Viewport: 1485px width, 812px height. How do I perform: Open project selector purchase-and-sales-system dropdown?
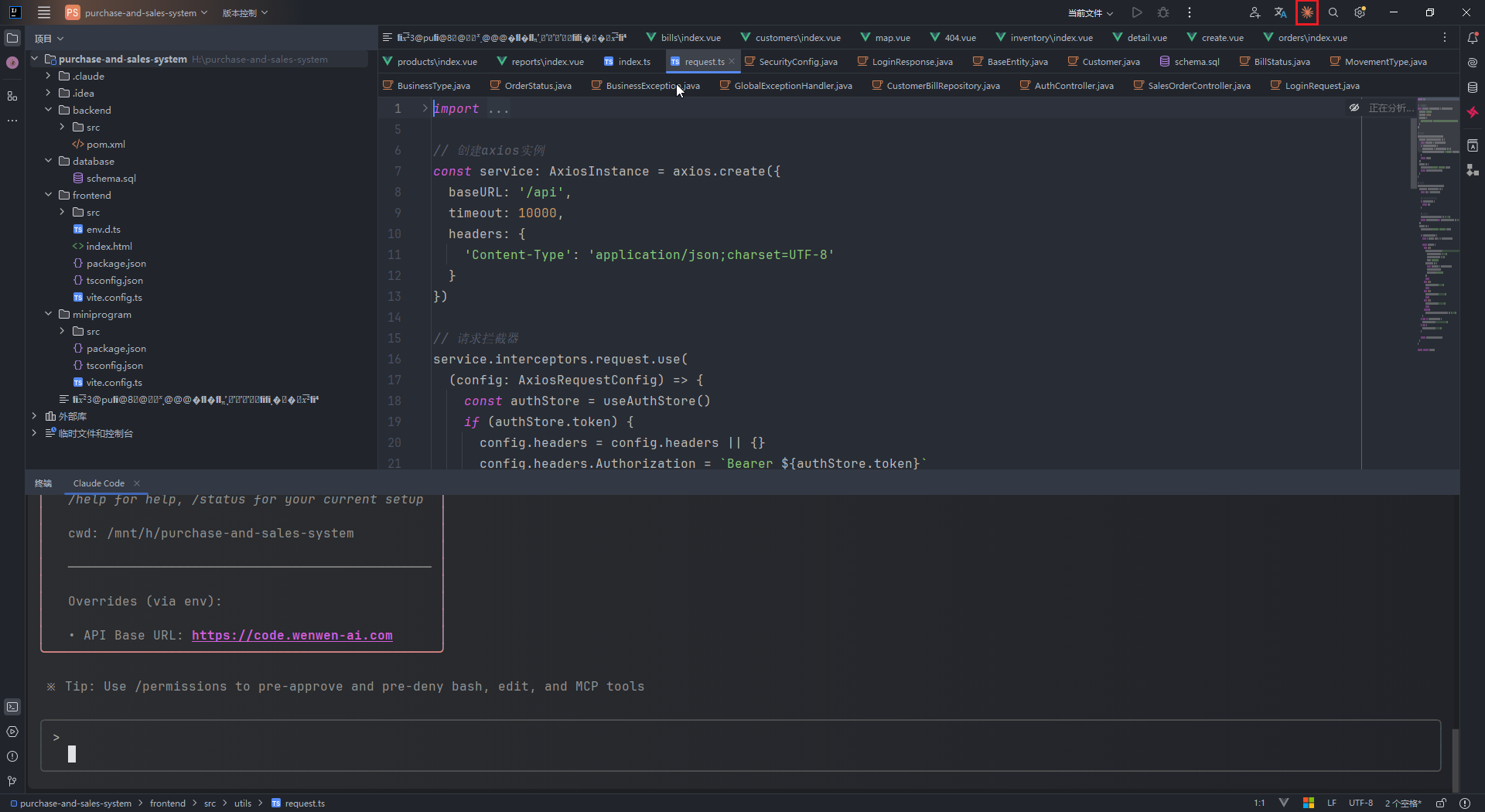click(137, 12)
